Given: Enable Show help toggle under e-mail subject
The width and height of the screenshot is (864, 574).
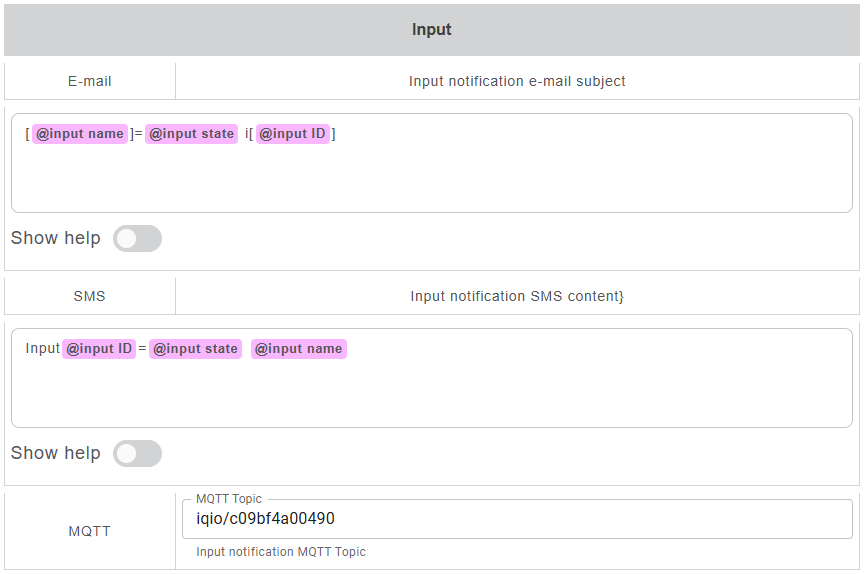Looking at the screenshot, I should point(137,238).
